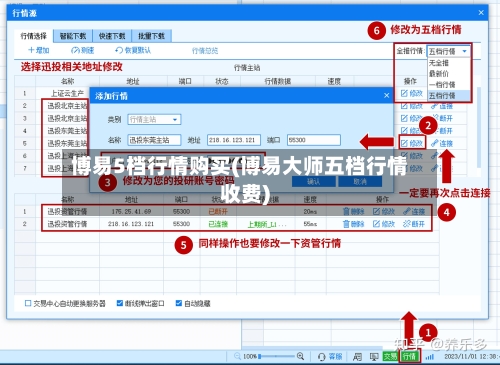Click the 地址 field 218.16.123.121 in dialog

point(234,140)
